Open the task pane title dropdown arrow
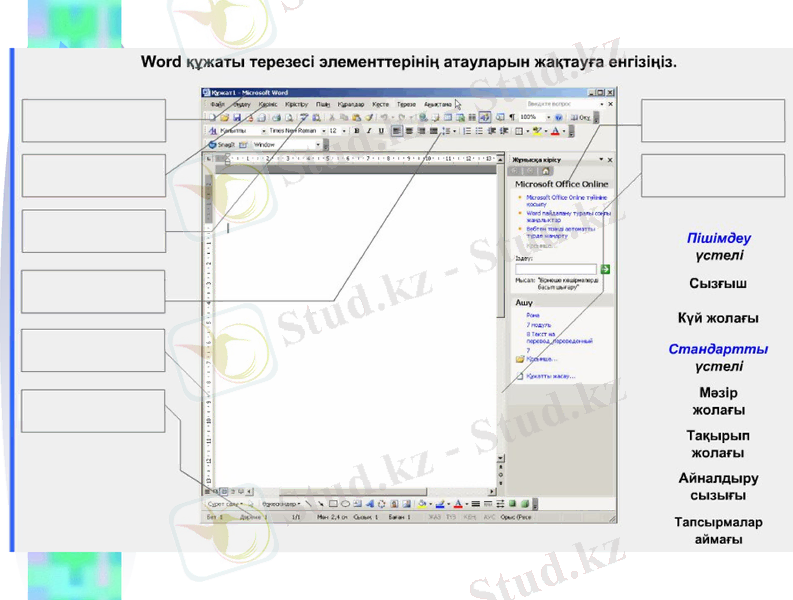The image size is (793, 600). [601, 159]
